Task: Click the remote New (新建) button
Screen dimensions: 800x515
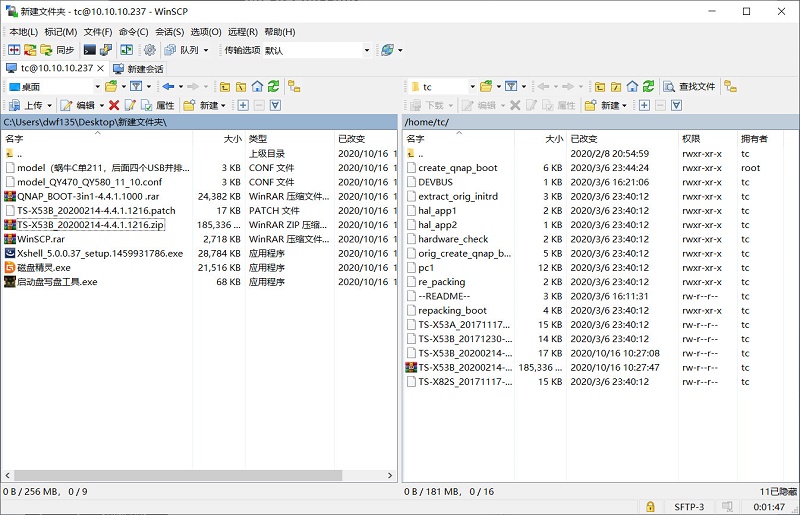Action: [602, 105]
